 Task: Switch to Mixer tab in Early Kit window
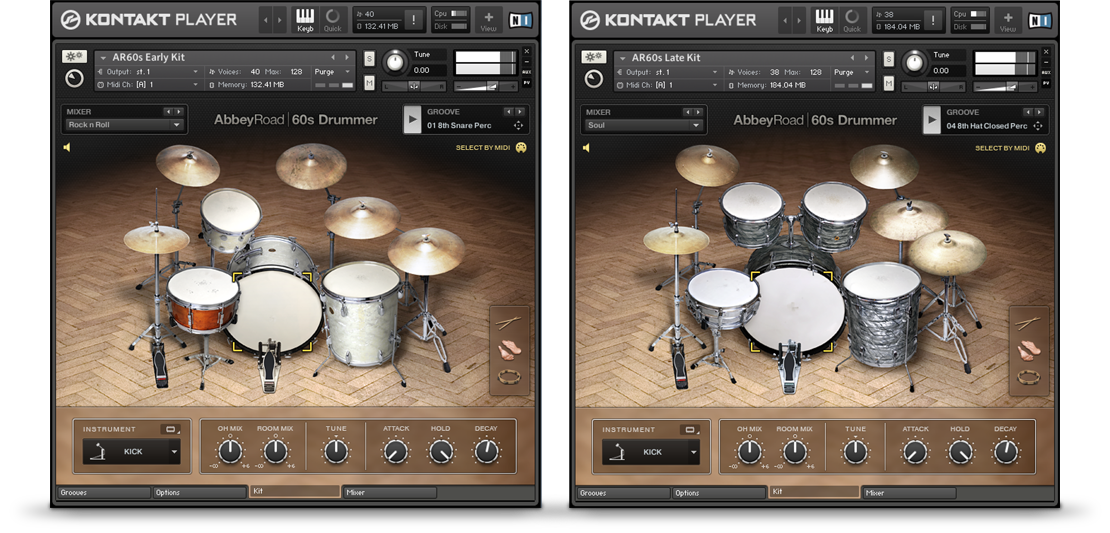pos(390,493)
